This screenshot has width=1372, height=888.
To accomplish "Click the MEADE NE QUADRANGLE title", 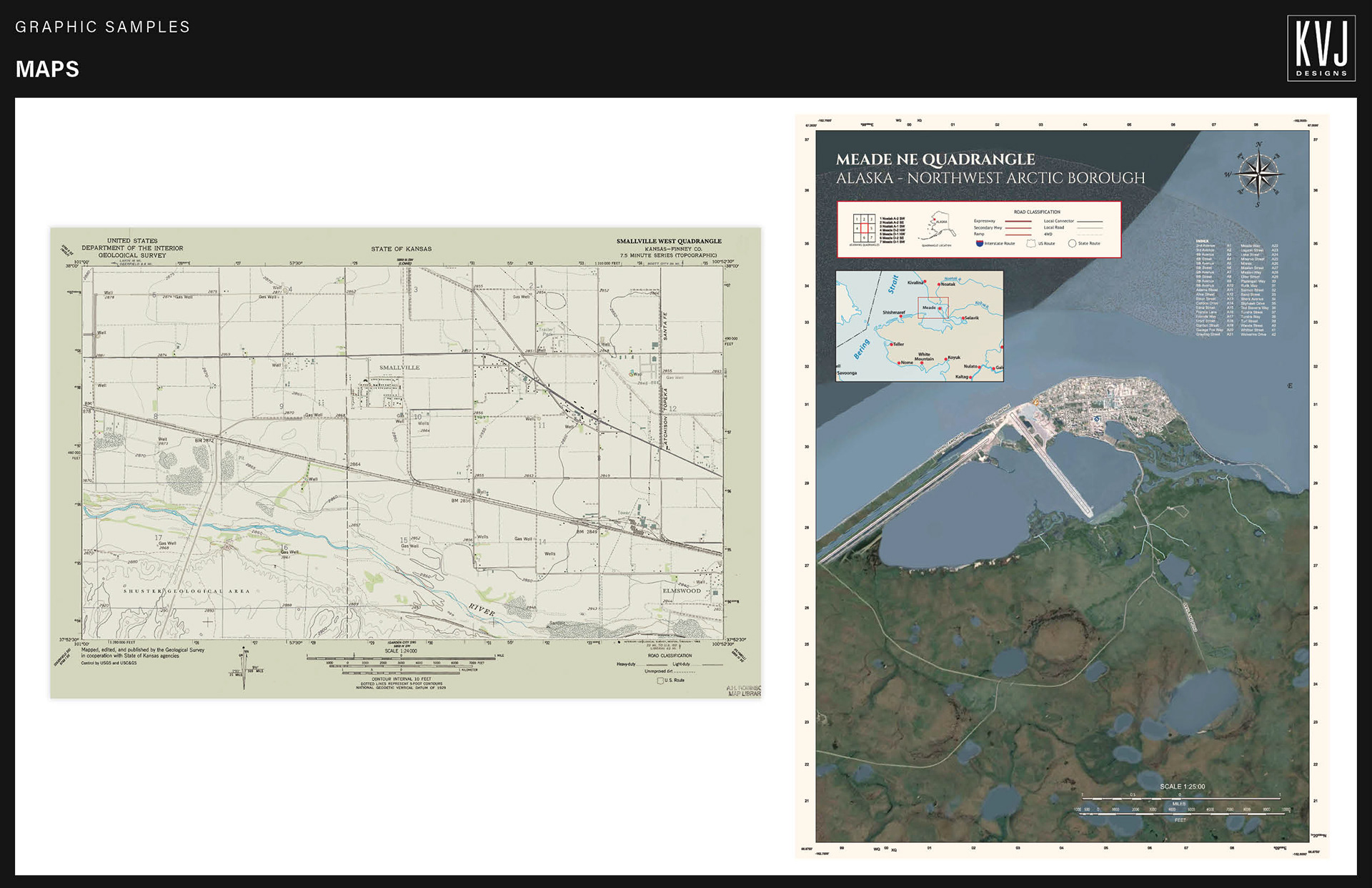I will (935, 159).
